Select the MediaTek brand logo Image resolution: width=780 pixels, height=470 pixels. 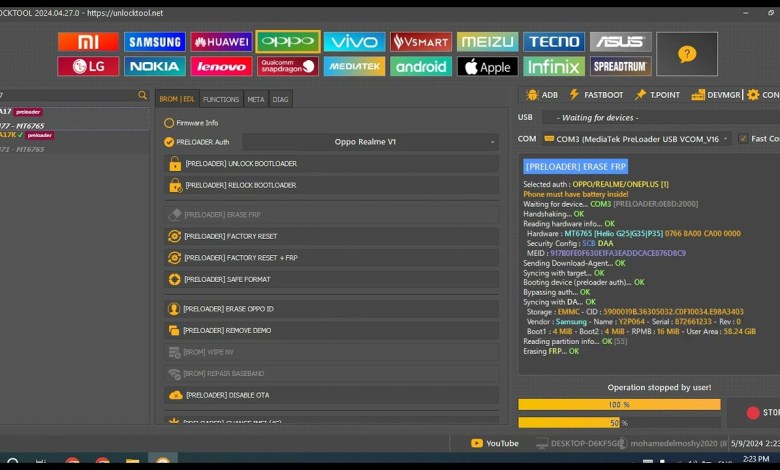coord(355,66)
